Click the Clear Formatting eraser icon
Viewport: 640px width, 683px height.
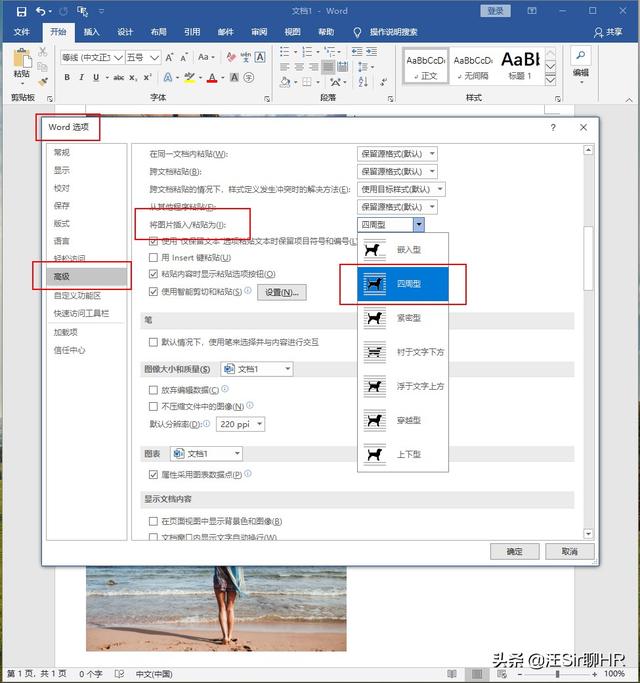pyautogui.click(x=231, y=57)
